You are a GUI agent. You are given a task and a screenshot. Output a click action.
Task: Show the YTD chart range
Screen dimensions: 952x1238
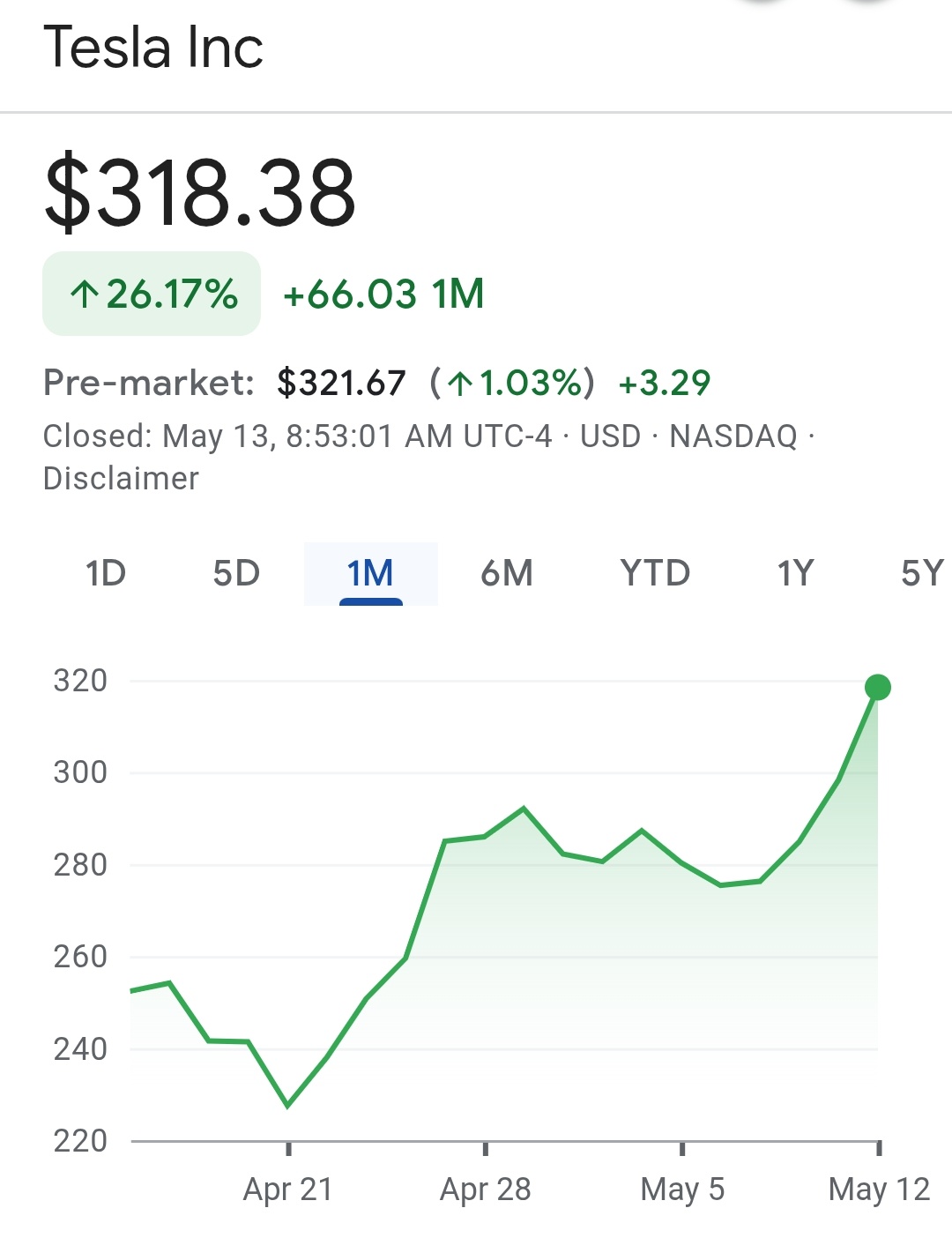pos(655,573)
